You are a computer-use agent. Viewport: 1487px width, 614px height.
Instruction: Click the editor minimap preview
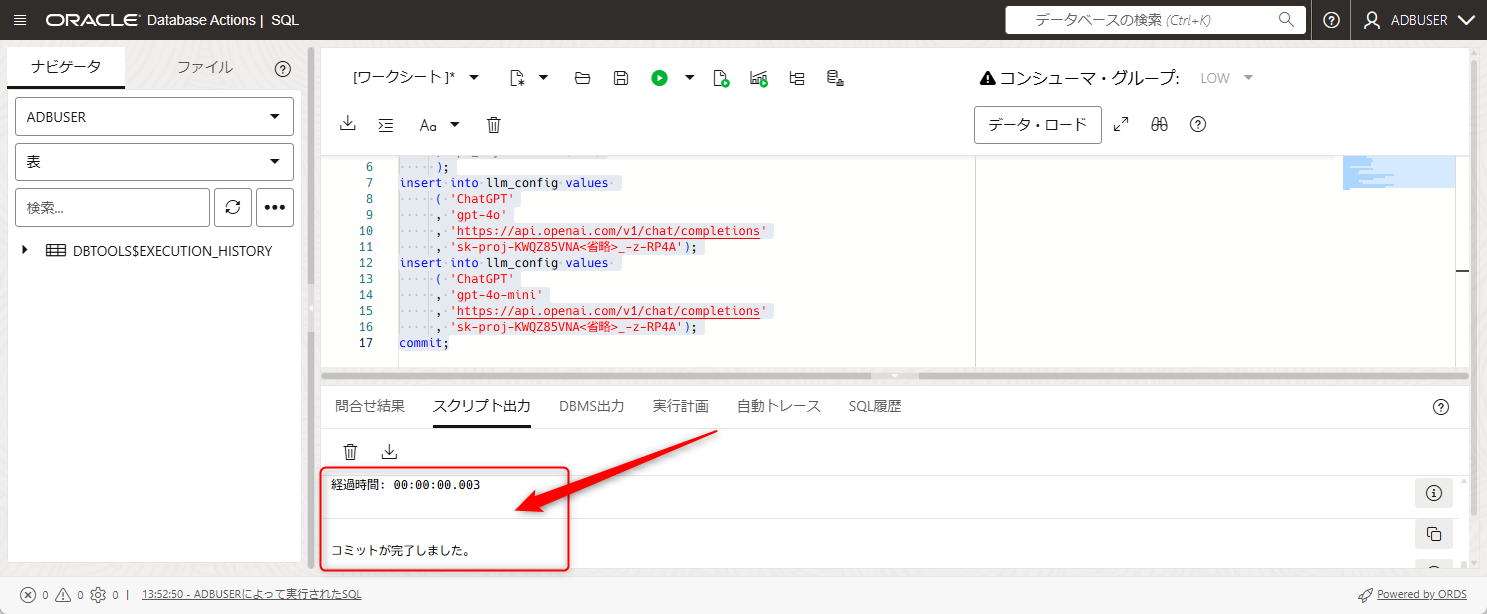point(1398,172)
